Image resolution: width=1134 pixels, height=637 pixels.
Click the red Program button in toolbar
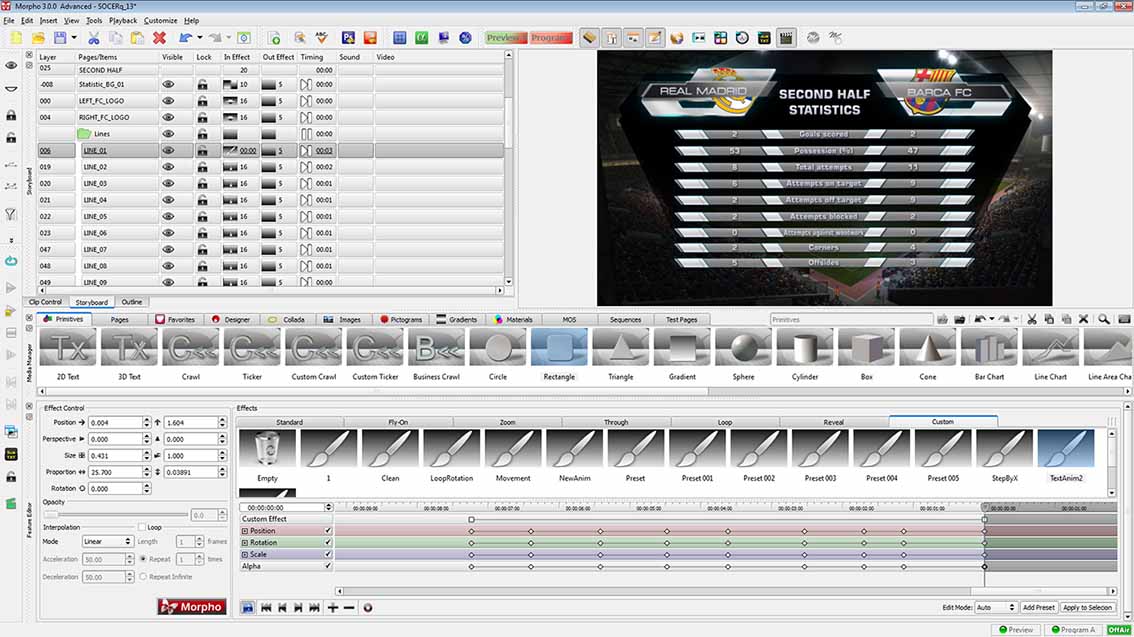pos(550,38)
